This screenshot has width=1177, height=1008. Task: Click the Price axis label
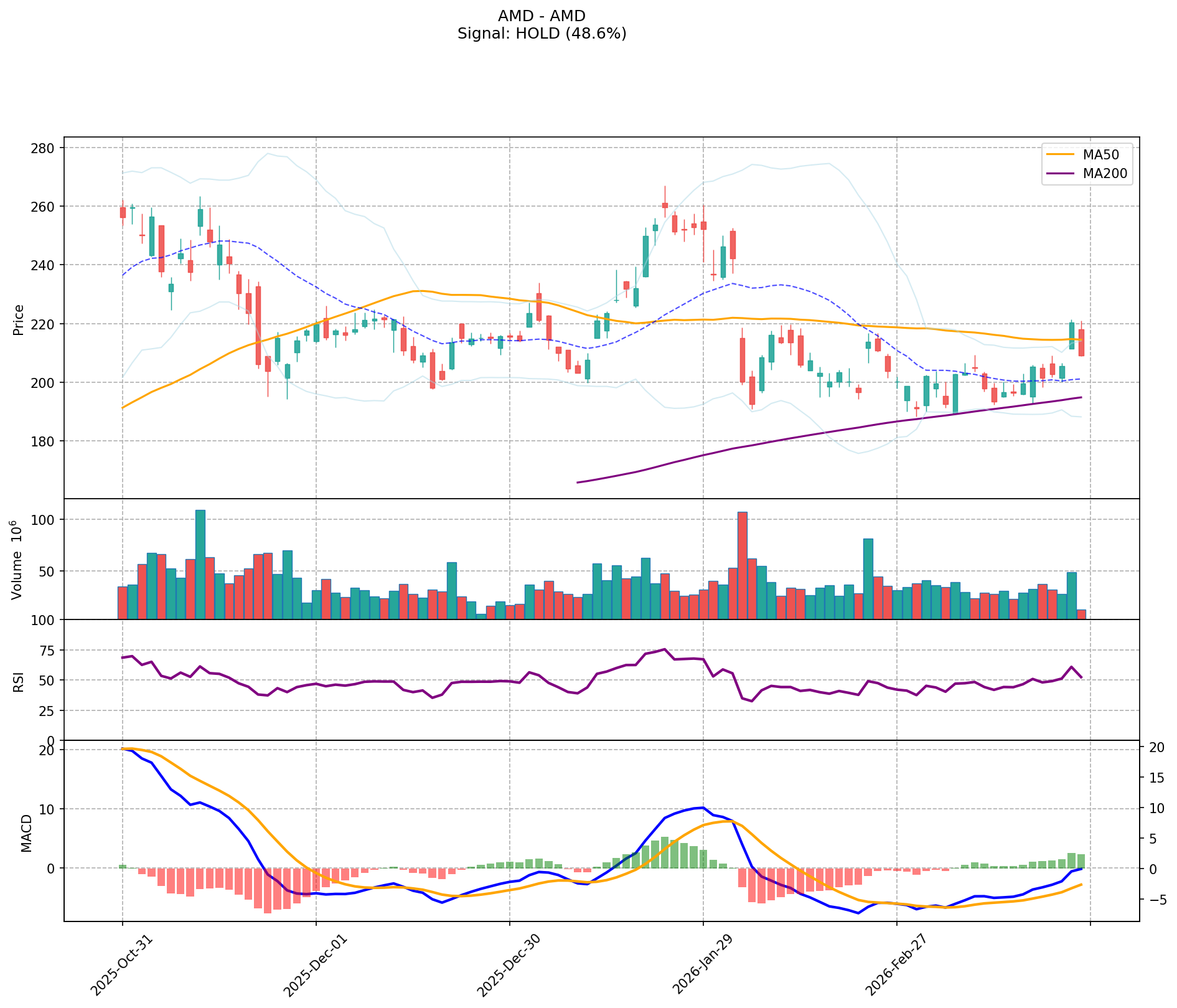pos(18,319)
